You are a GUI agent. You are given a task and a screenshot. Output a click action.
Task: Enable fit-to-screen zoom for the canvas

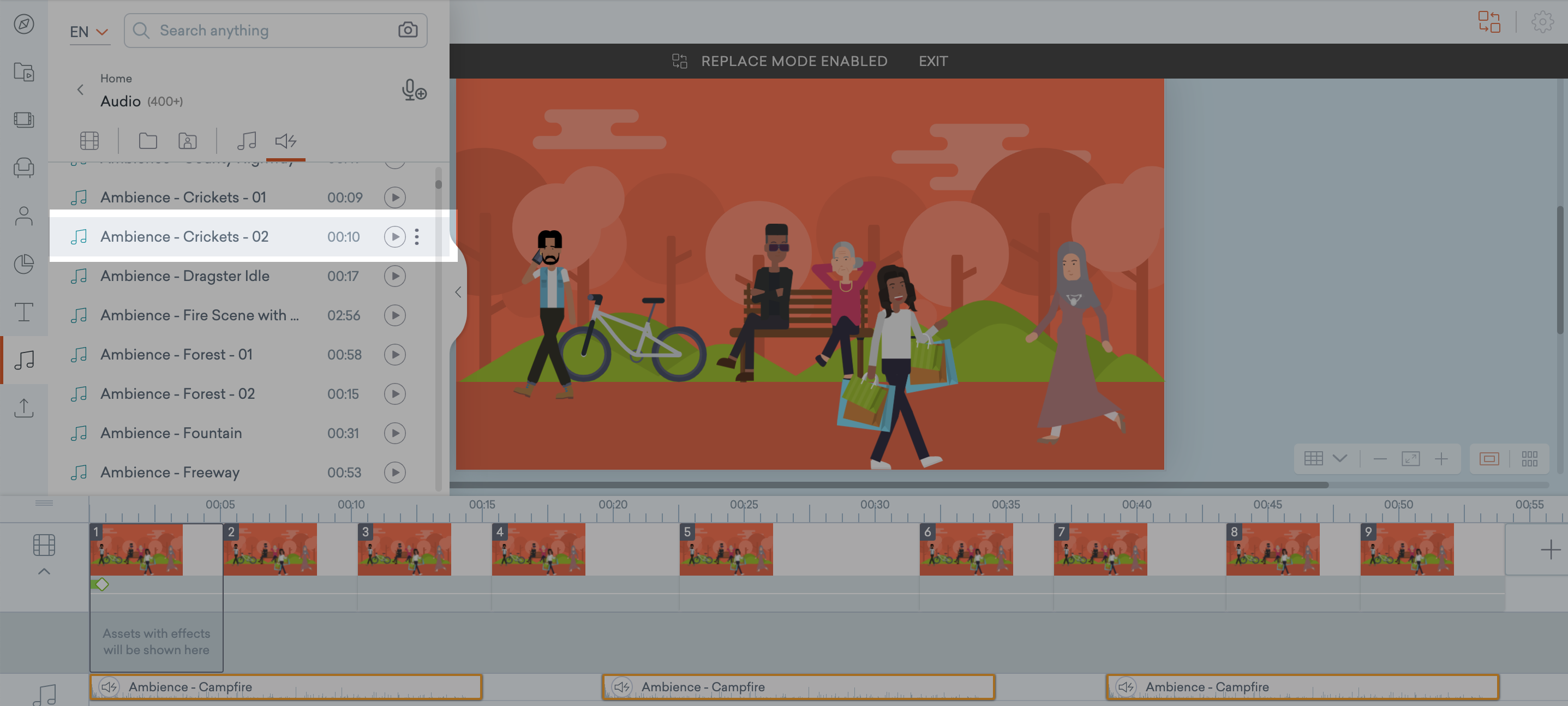[1411, 458]
